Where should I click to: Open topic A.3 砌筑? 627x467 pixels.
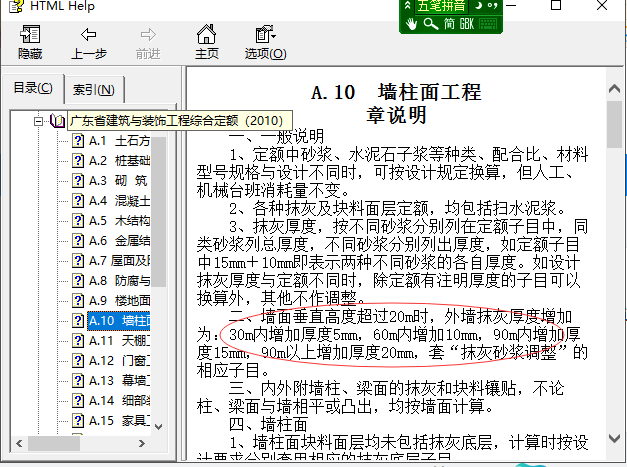(118, 181)
